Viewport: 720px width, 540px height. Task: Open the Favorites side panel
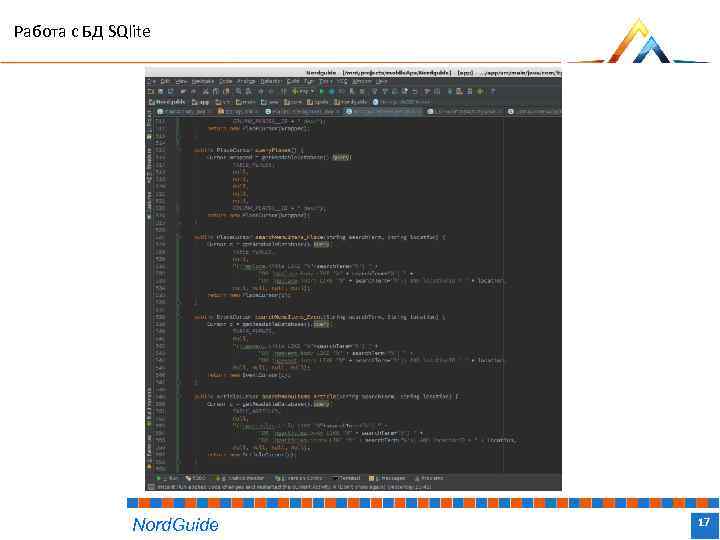tap(149, 452)
